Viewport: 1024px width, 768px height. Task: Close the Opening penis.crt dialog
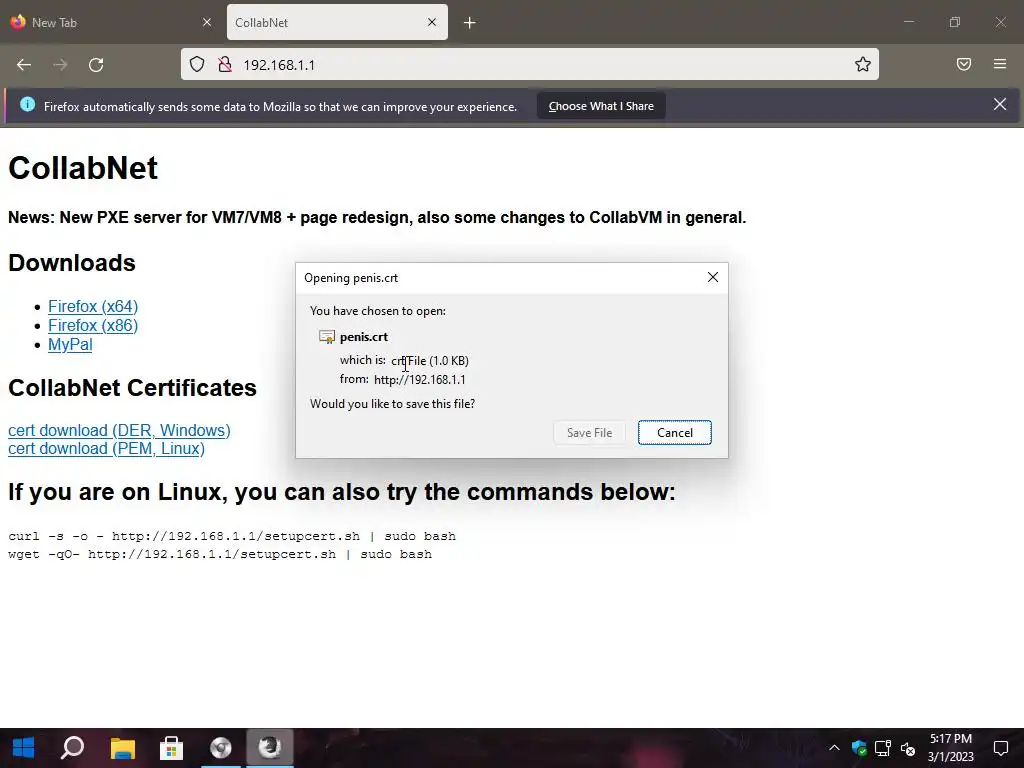(x=713, y=278)
